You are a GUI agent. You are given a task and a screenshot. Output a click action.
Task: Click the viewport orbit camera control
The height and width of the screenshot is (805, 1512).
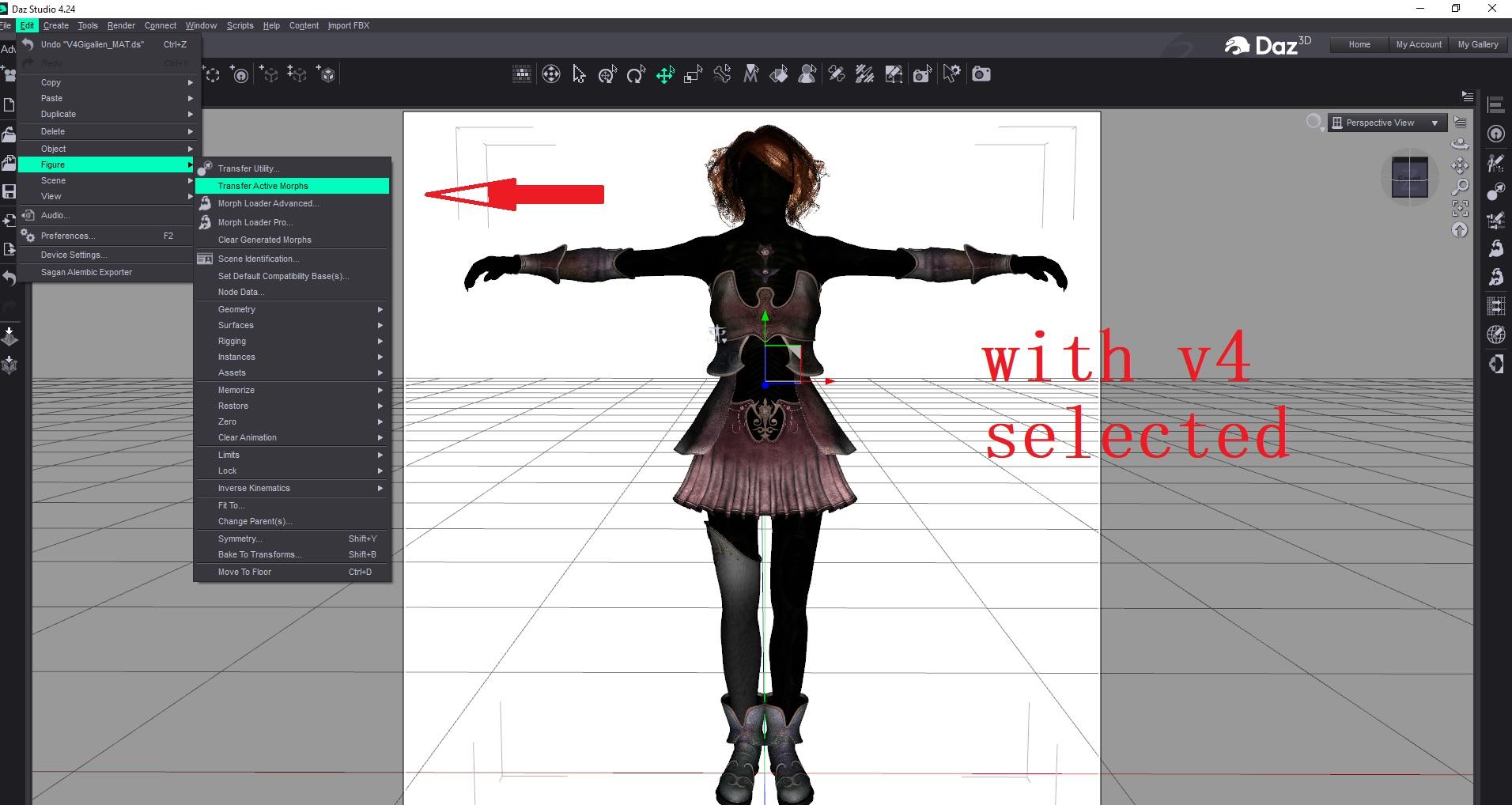click(x=1460, y=144)
